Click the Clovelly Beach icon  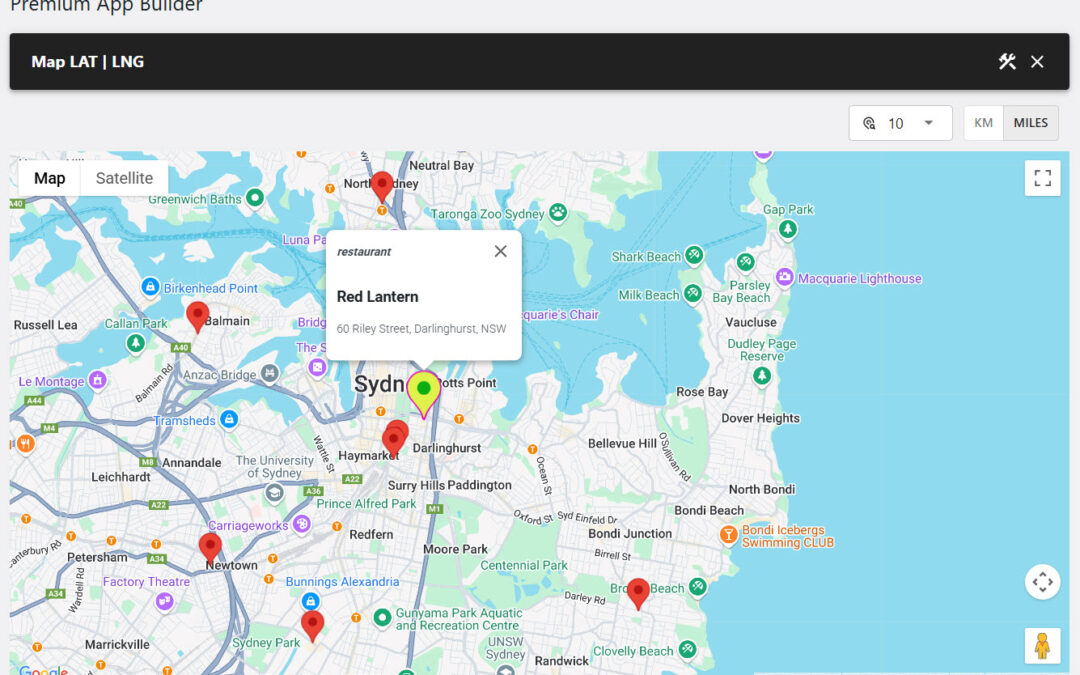point(687,649)
